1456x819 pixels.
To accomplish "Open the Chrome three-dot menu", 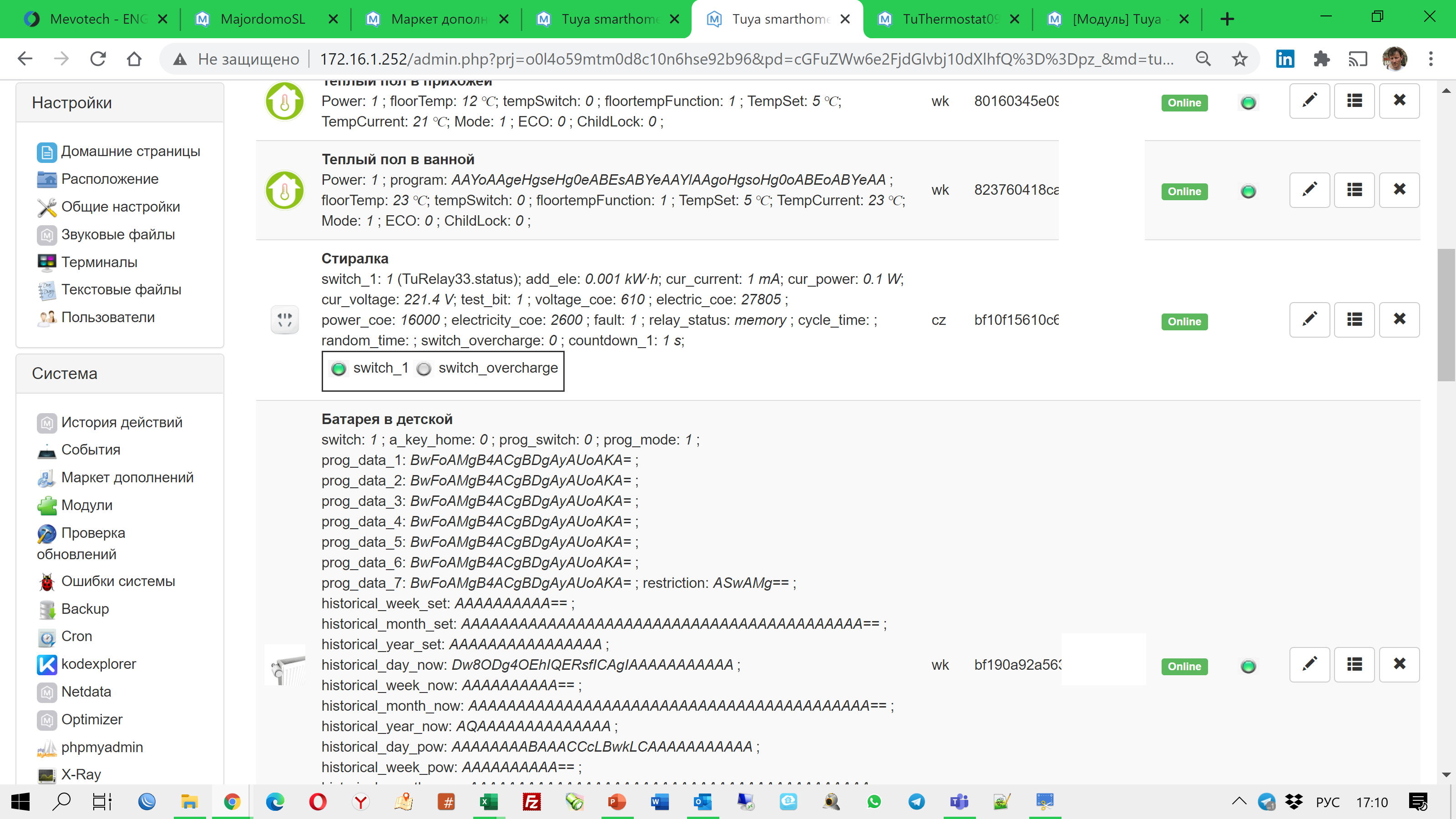I will point(1431,58).
